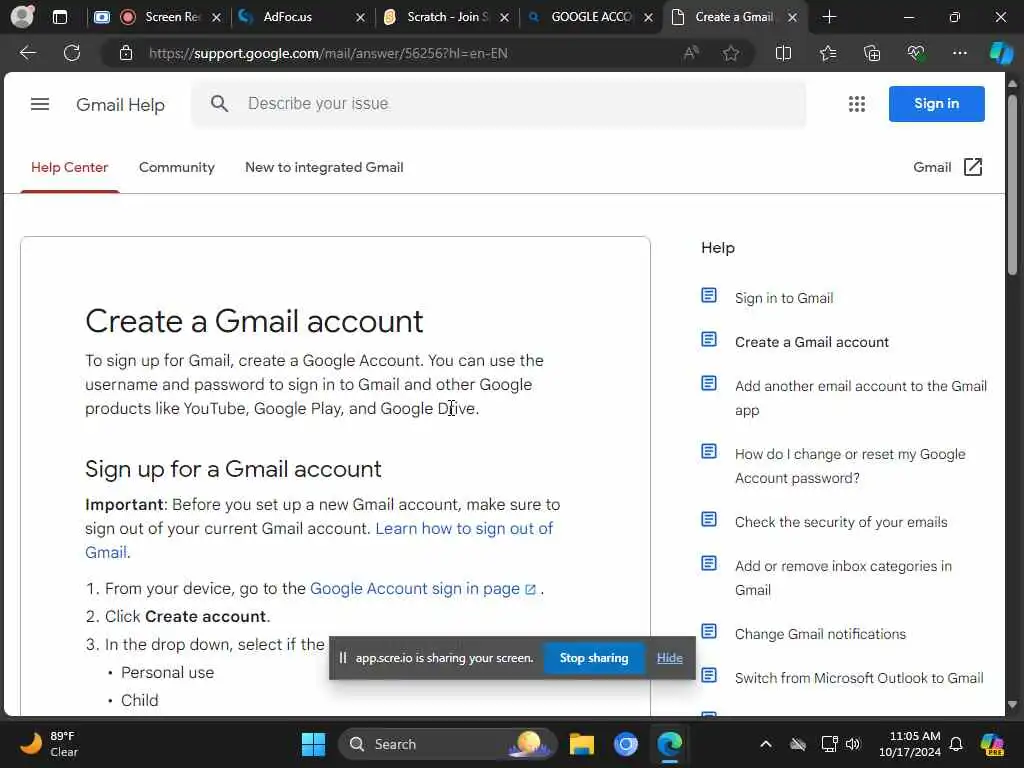
Task: Open browser Collections icon
Action: click(x=872, y=53)
